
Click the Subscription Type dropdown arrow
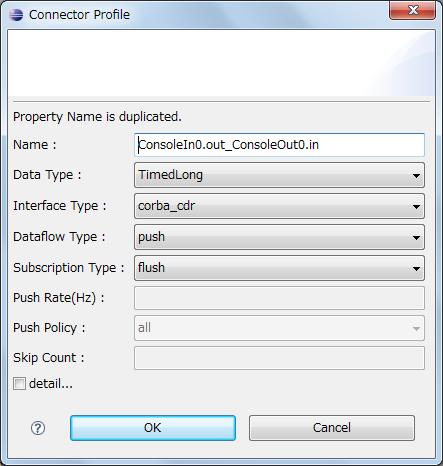(x=416, y=269)
